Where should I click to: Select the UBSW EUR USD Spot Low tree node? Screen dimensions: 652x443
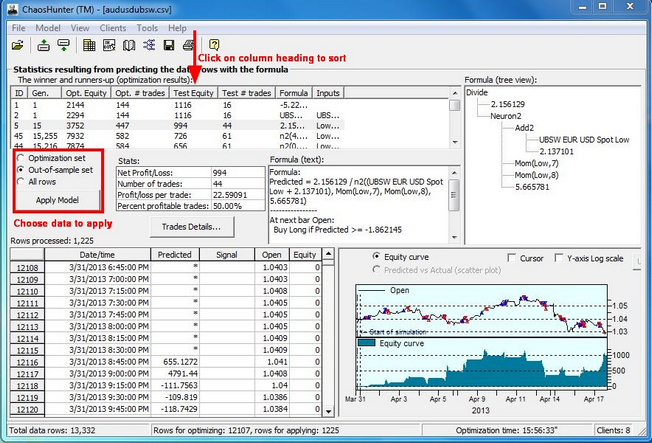[x=584, y=140]
